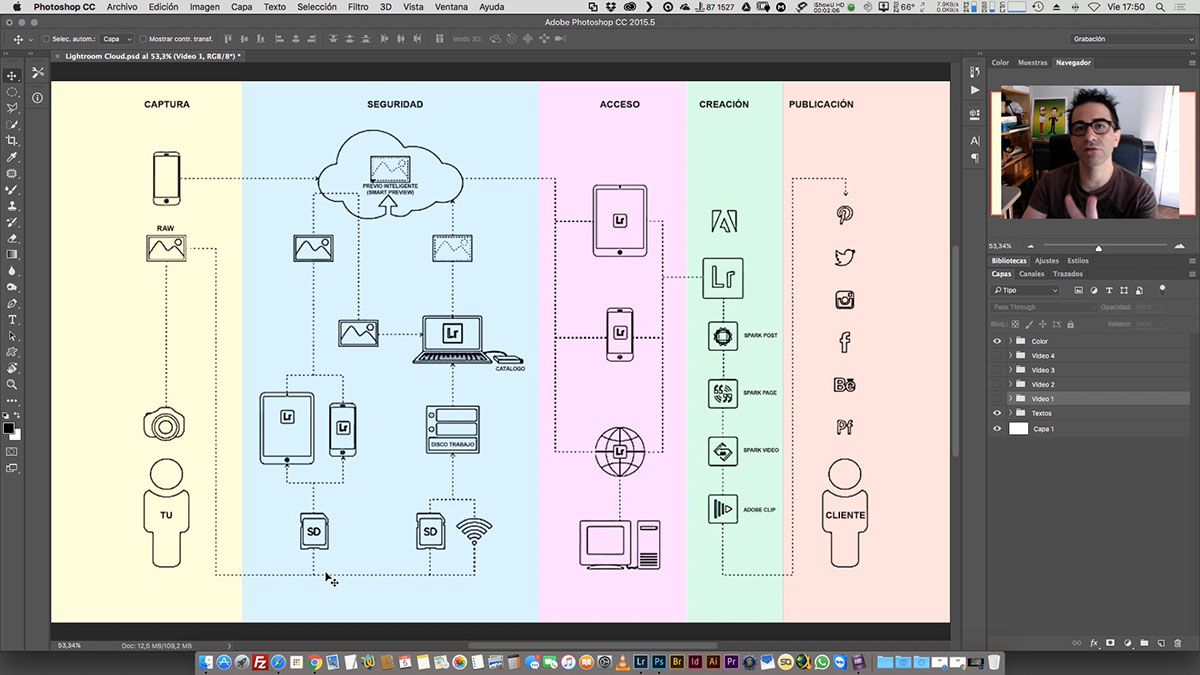
Task: Open the Tipo layer filter dropdown
Action: click(x=1026, y=290)
